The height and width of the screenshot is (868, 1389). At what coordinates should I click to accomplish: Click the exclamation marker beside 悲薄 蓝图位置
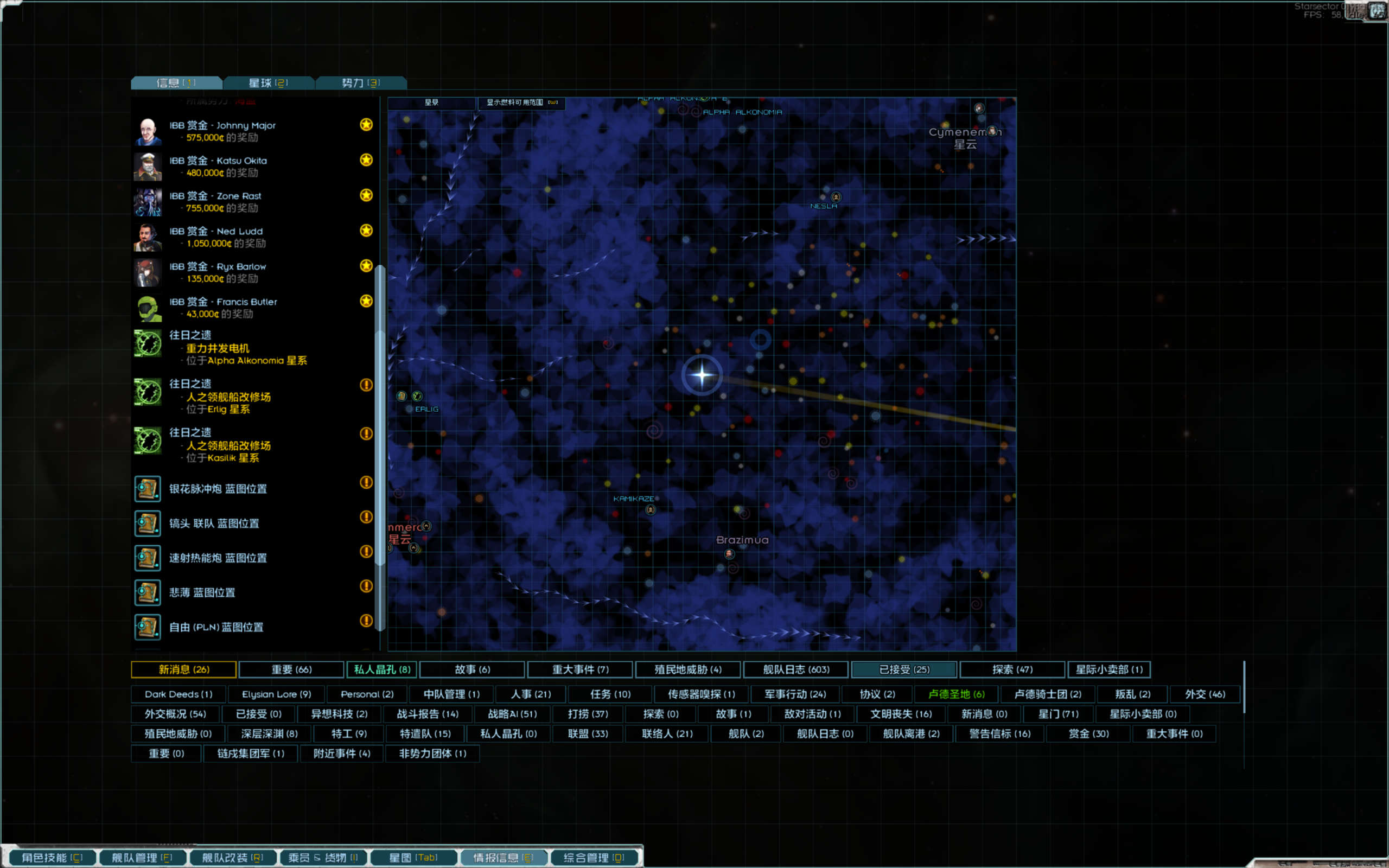366,585
